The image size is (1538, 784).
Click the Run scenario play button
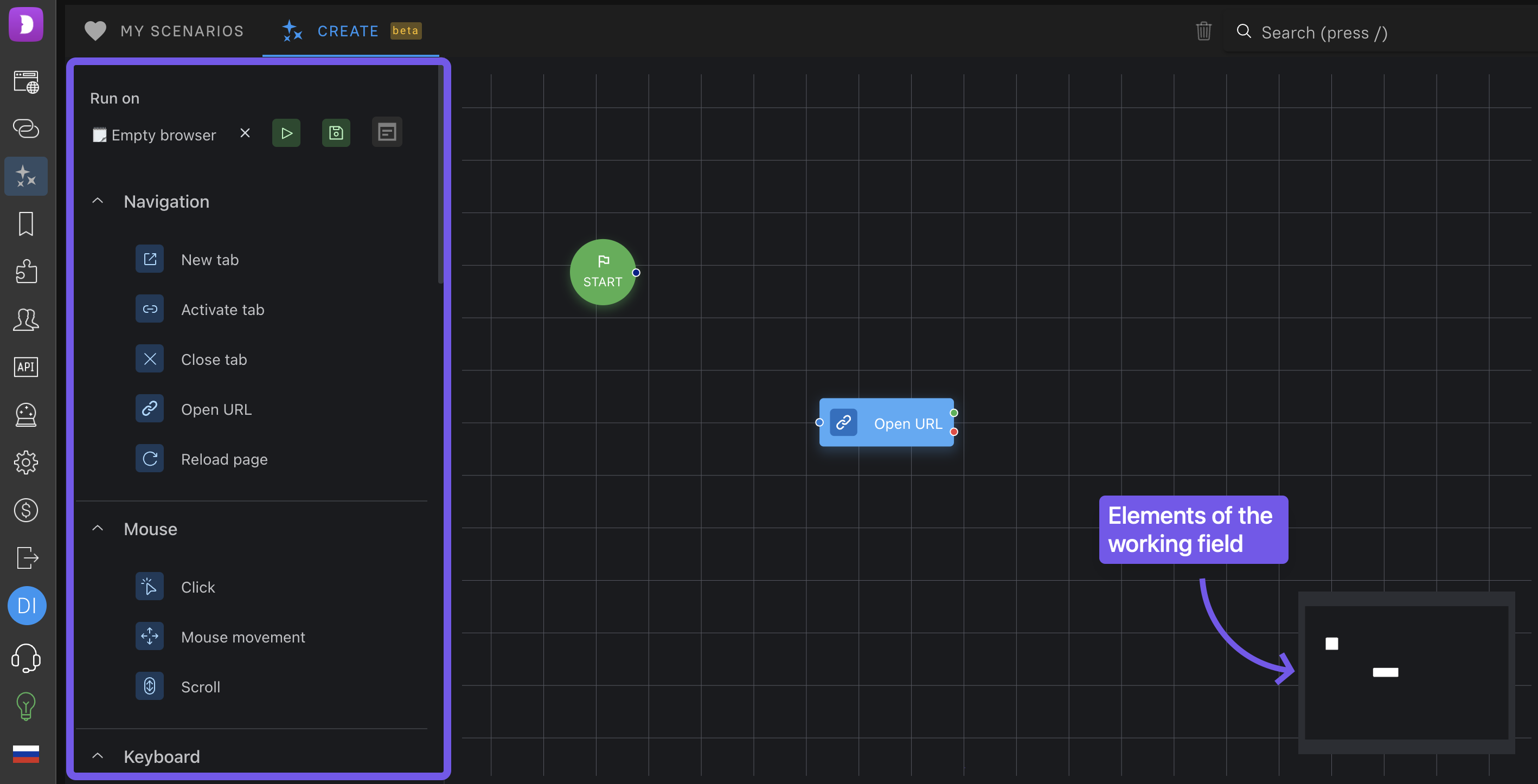click(x=286, y=132)
